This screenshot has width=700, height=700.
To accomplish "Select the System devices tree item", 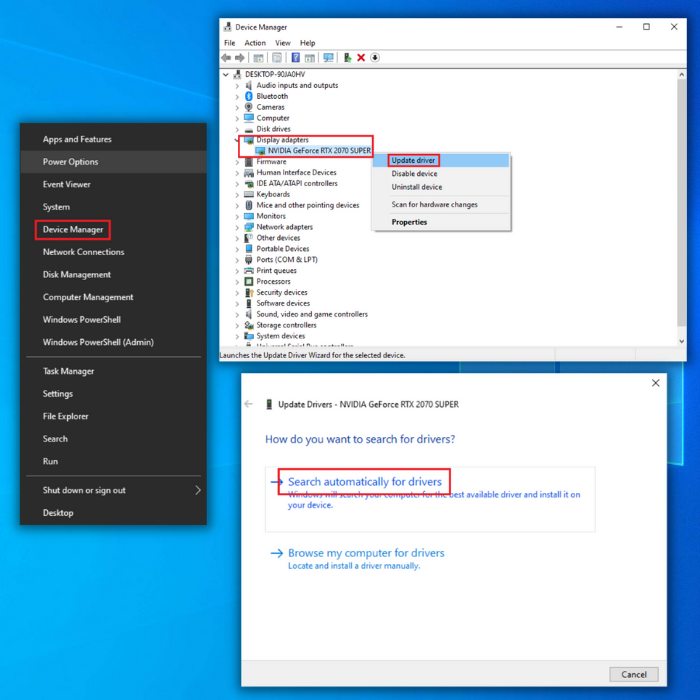I will [280, 336].
